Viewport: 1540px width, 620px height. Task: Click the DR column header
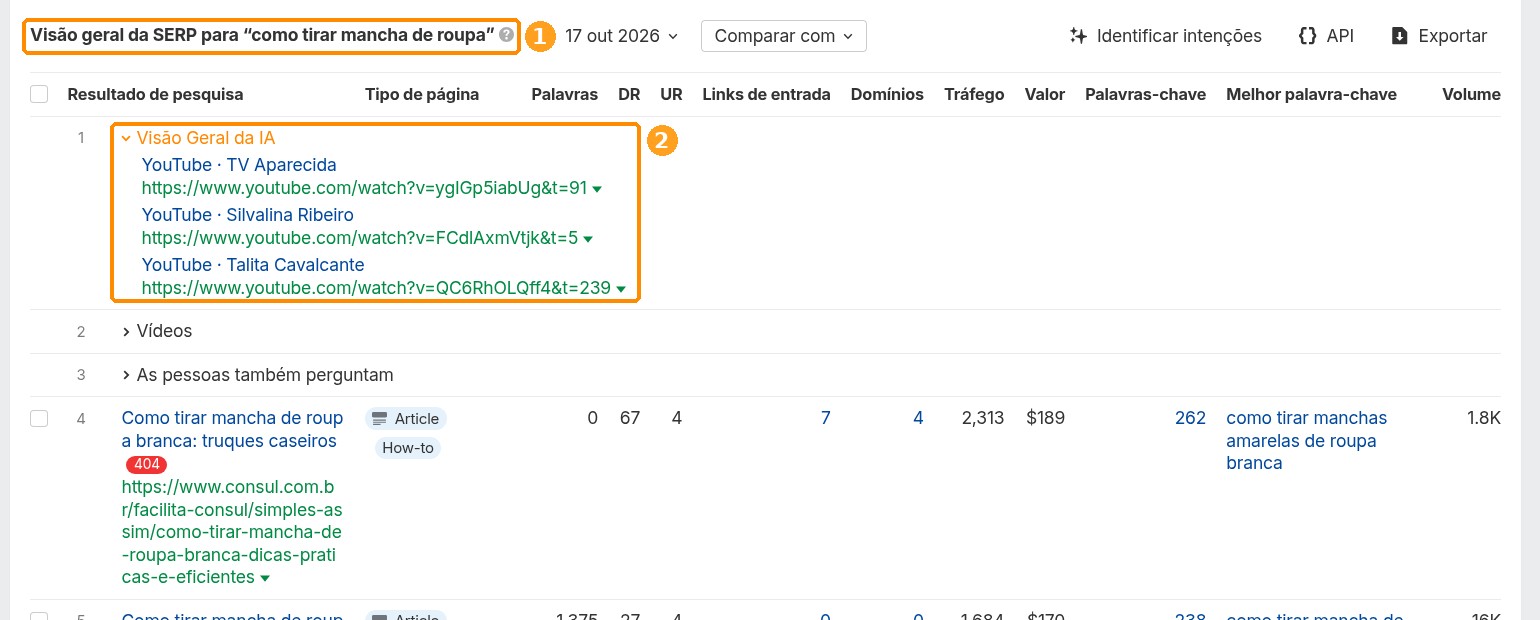629,94
